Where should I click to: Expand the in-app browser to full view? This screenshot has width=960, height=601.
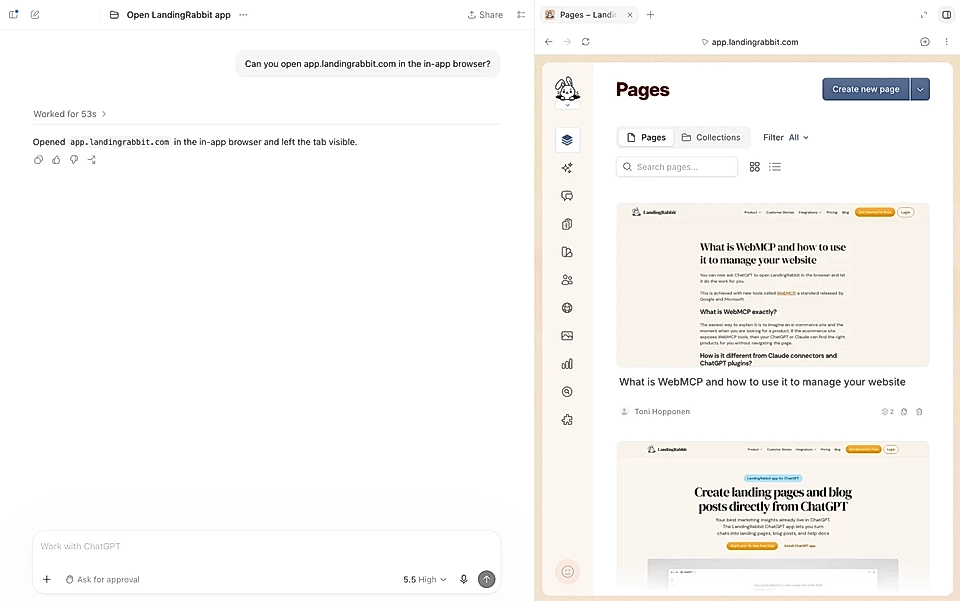tap(924, 15)
